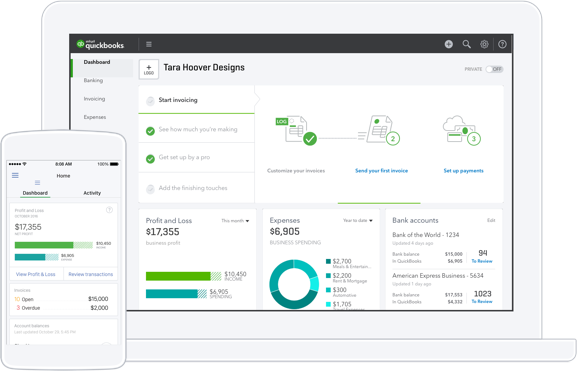Check the Start invoicing step circle

[x=150, y=100]
